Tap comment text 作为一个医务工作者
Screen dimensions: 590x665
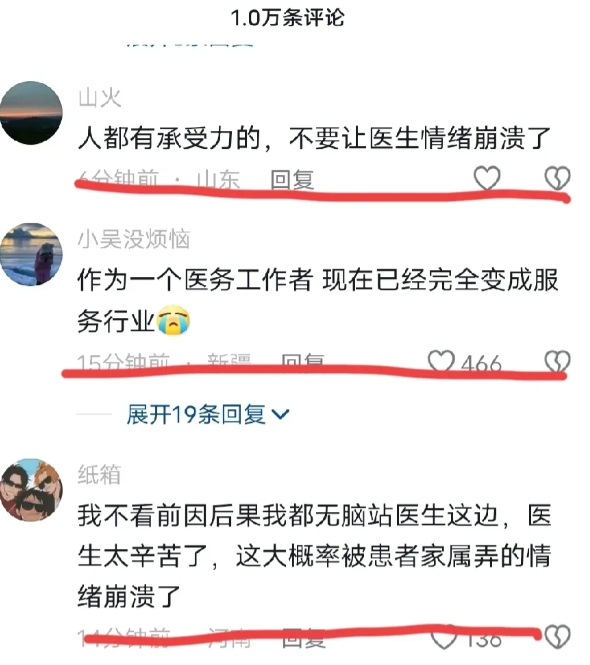coord(195,280)
